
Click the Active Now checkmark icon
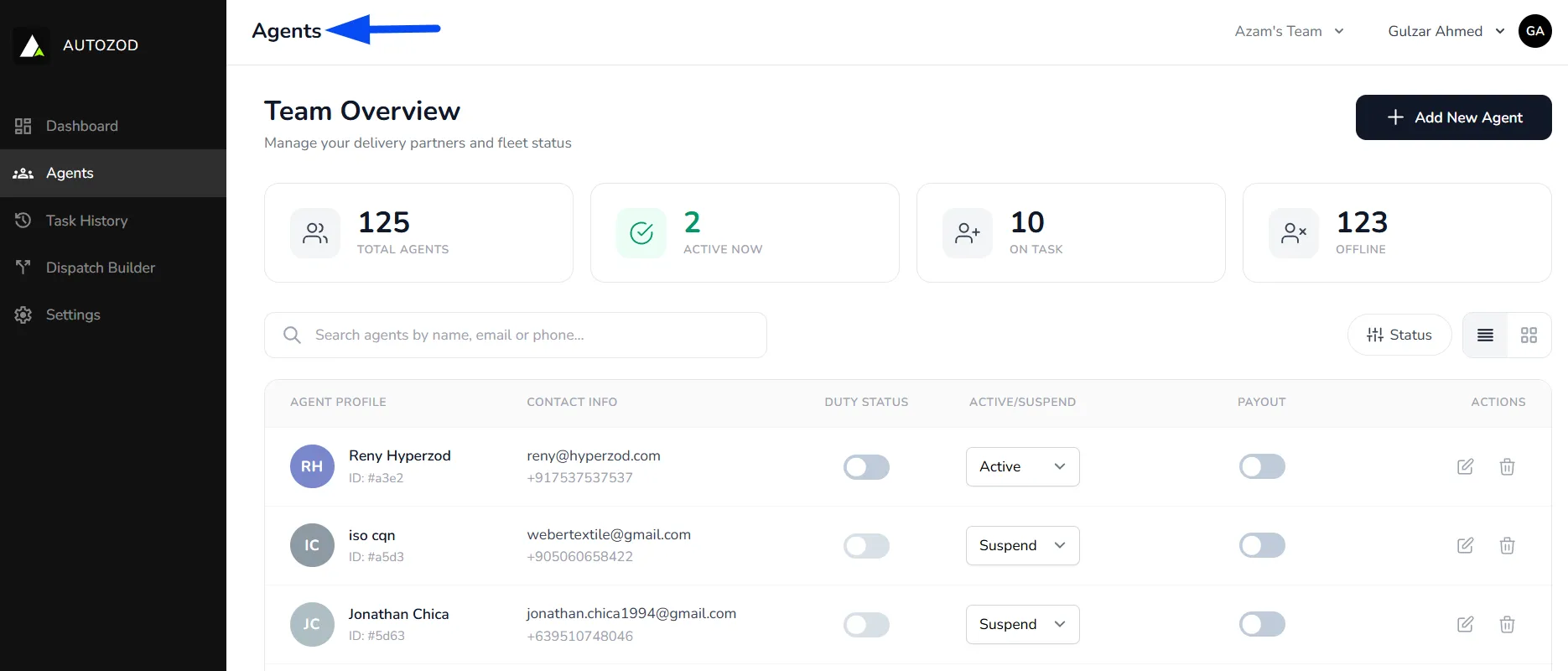tap(641, 233)
